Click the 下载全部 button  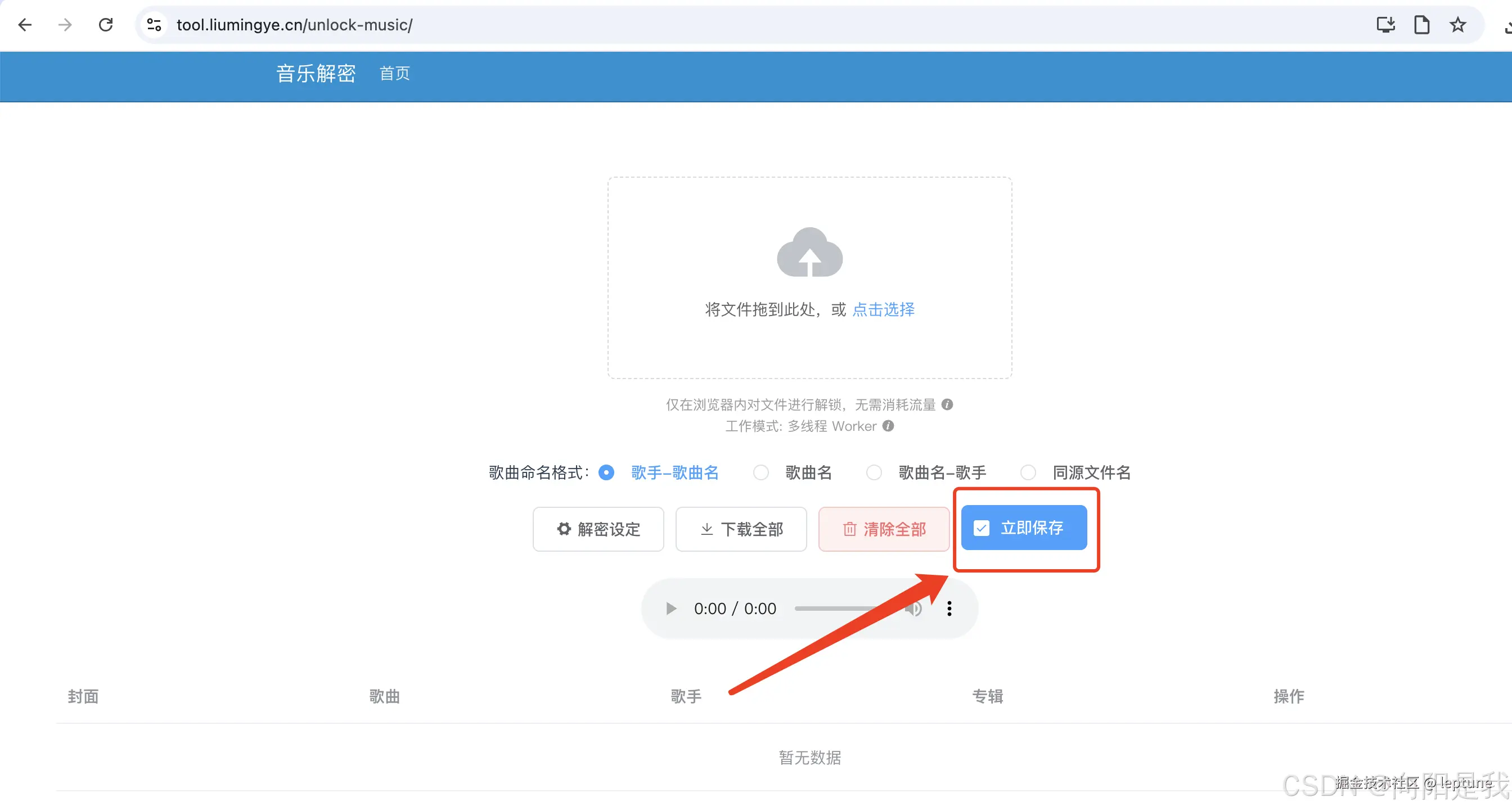(741, 529)
